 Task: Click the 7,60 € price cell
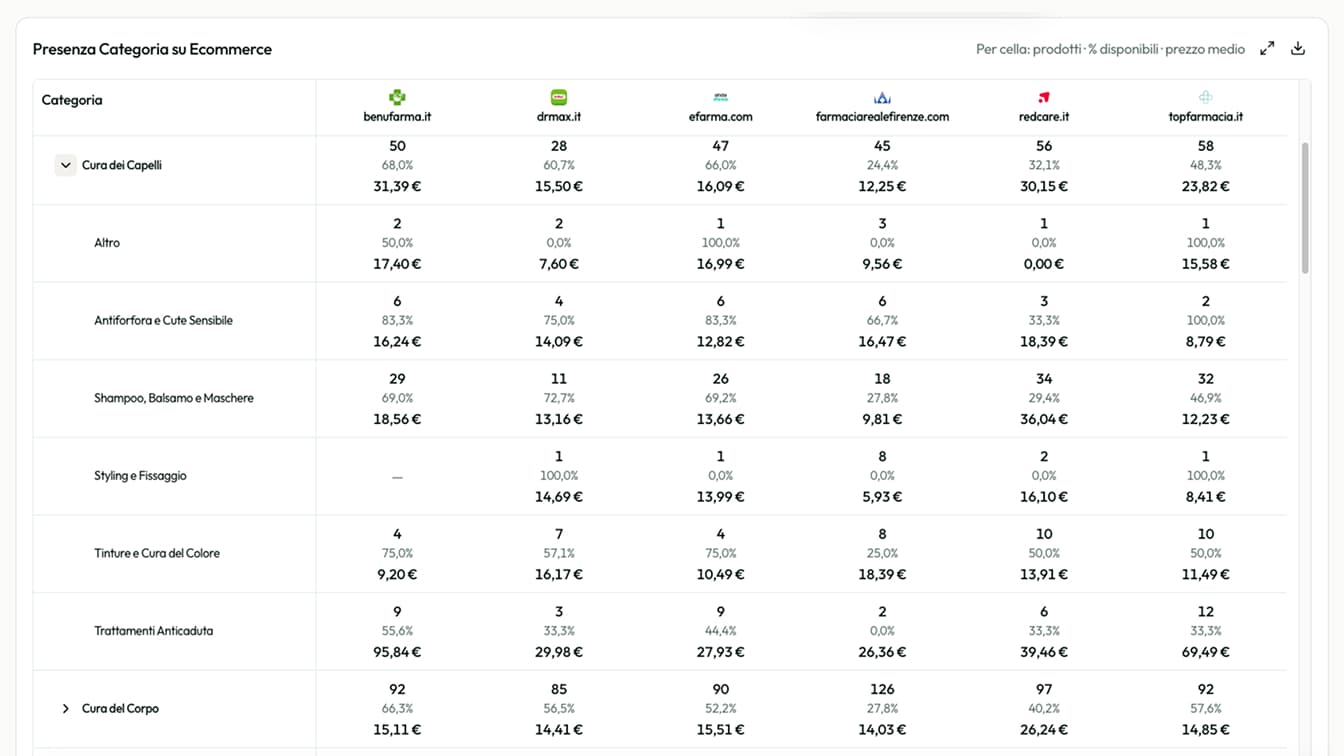[559, 264]
